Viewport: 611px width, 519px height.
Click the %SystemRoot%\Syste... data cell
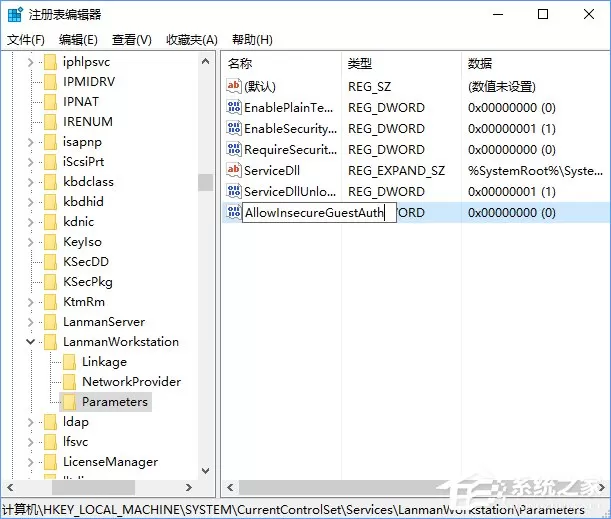535,170
